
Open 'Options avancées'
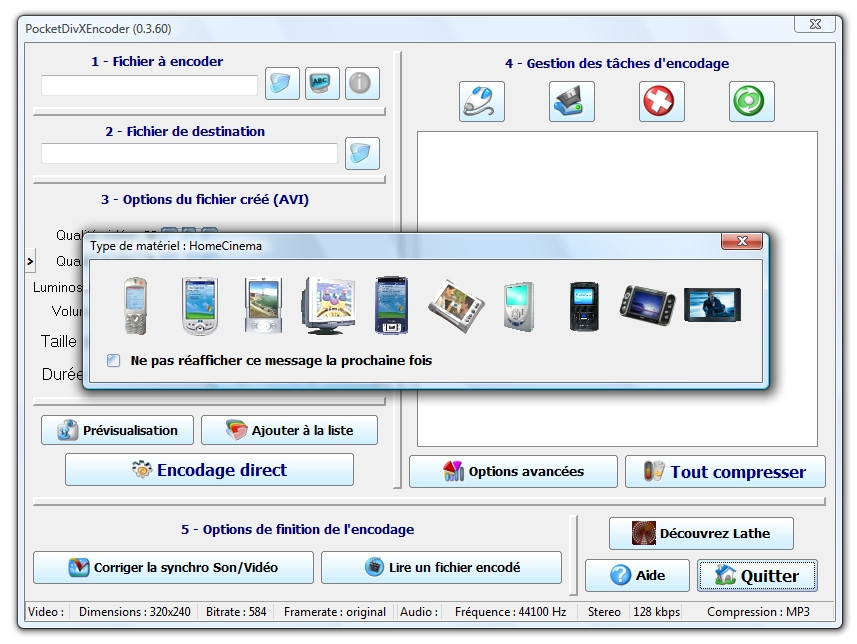[512, 471]
